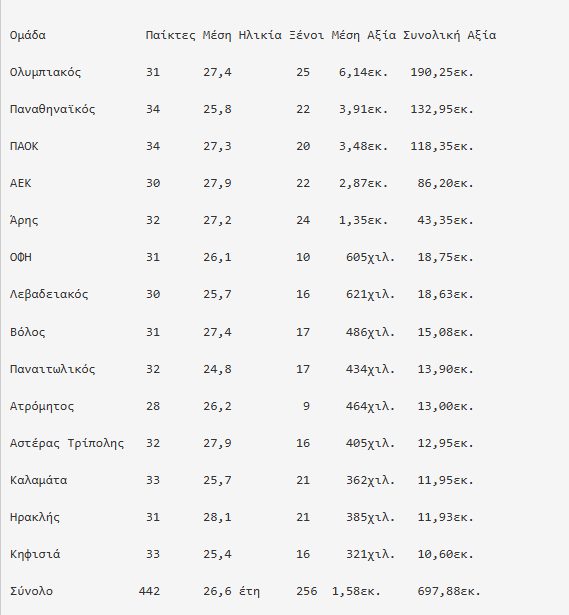Click the Ομάδα column header
The image size is (569, 615).
[27, 35]
